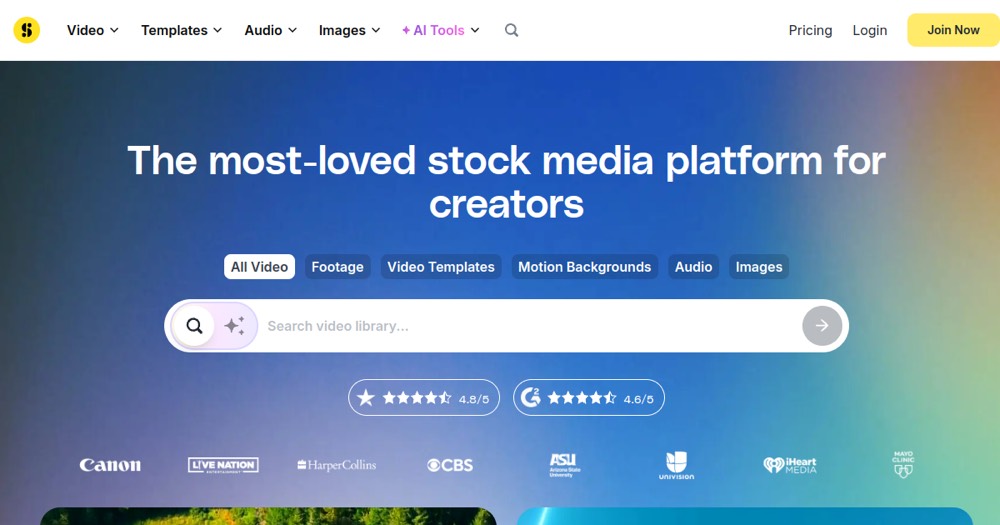Click the 4.8/5 star rating badge
This screenshot has width=1000, height=525.
[x=423, y=398]
